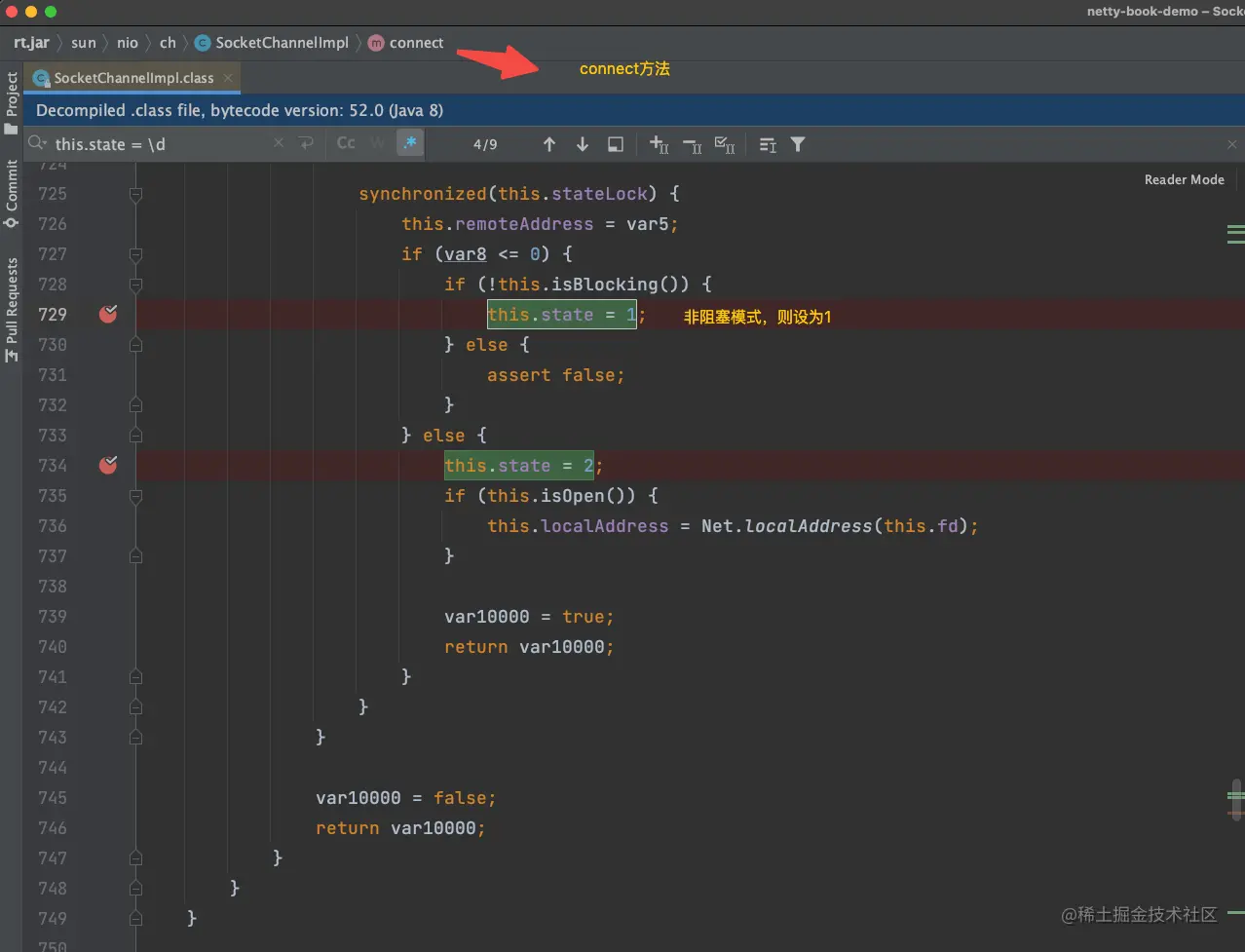1245x952 pixels.
Task: Open search results in find window
Action: coord(616,144)
